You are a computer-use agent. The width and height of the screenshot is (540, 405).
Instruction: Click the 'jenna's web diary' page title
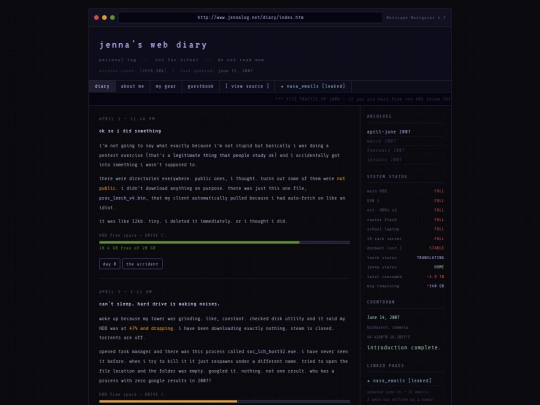click(153, 45)
